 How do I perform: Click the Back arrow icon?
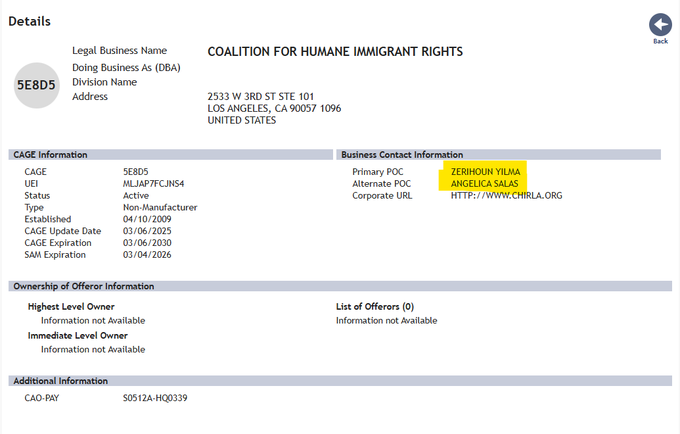[x=659, y=24]
